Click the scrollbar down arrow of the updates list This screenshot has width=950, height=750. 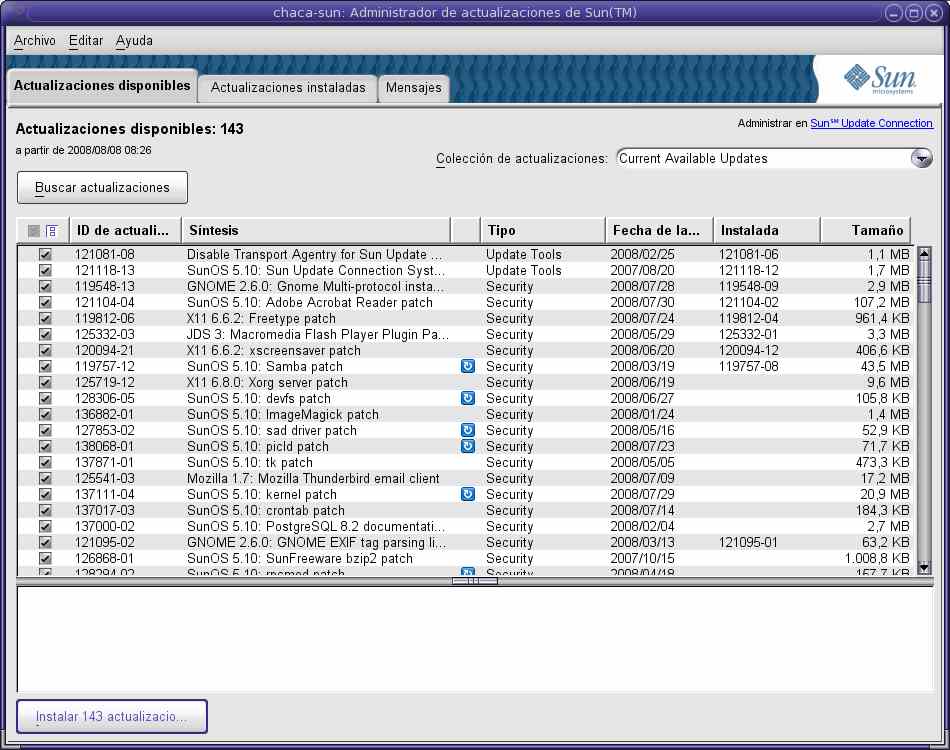point(924,568)
